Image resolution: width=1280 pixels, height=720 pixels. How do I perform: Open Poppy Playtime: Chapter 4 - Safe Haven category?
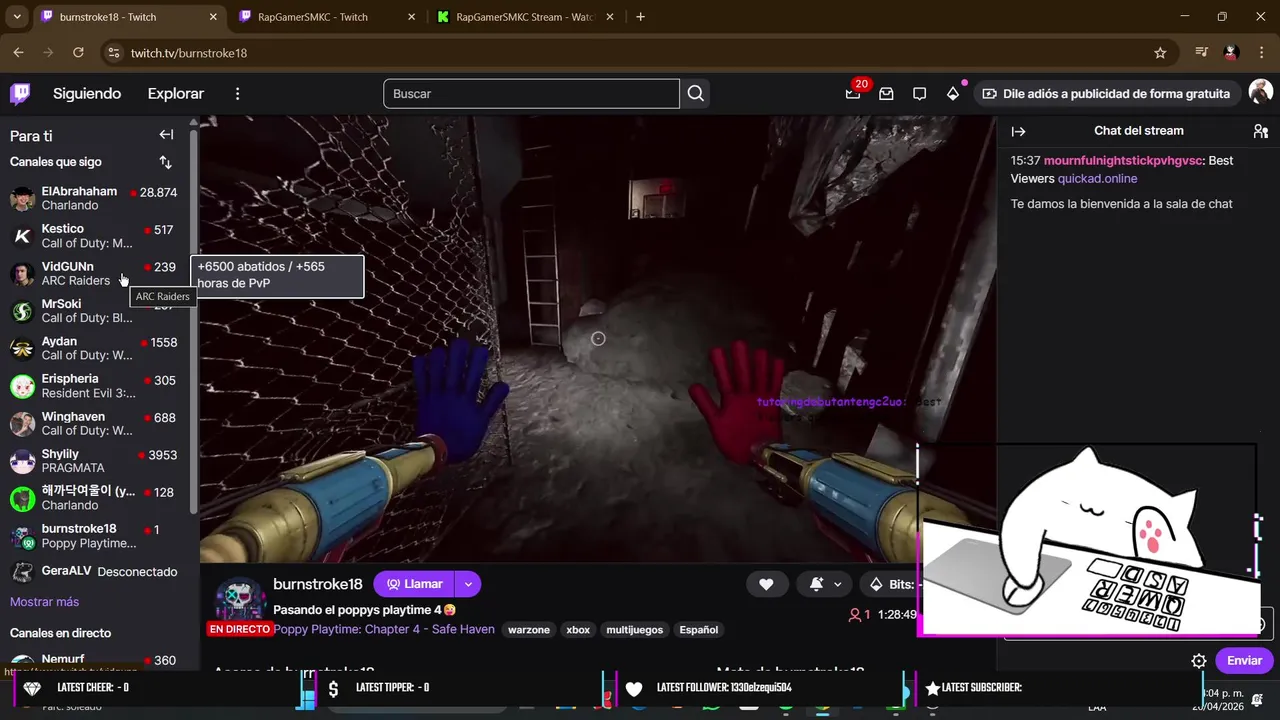384,630
